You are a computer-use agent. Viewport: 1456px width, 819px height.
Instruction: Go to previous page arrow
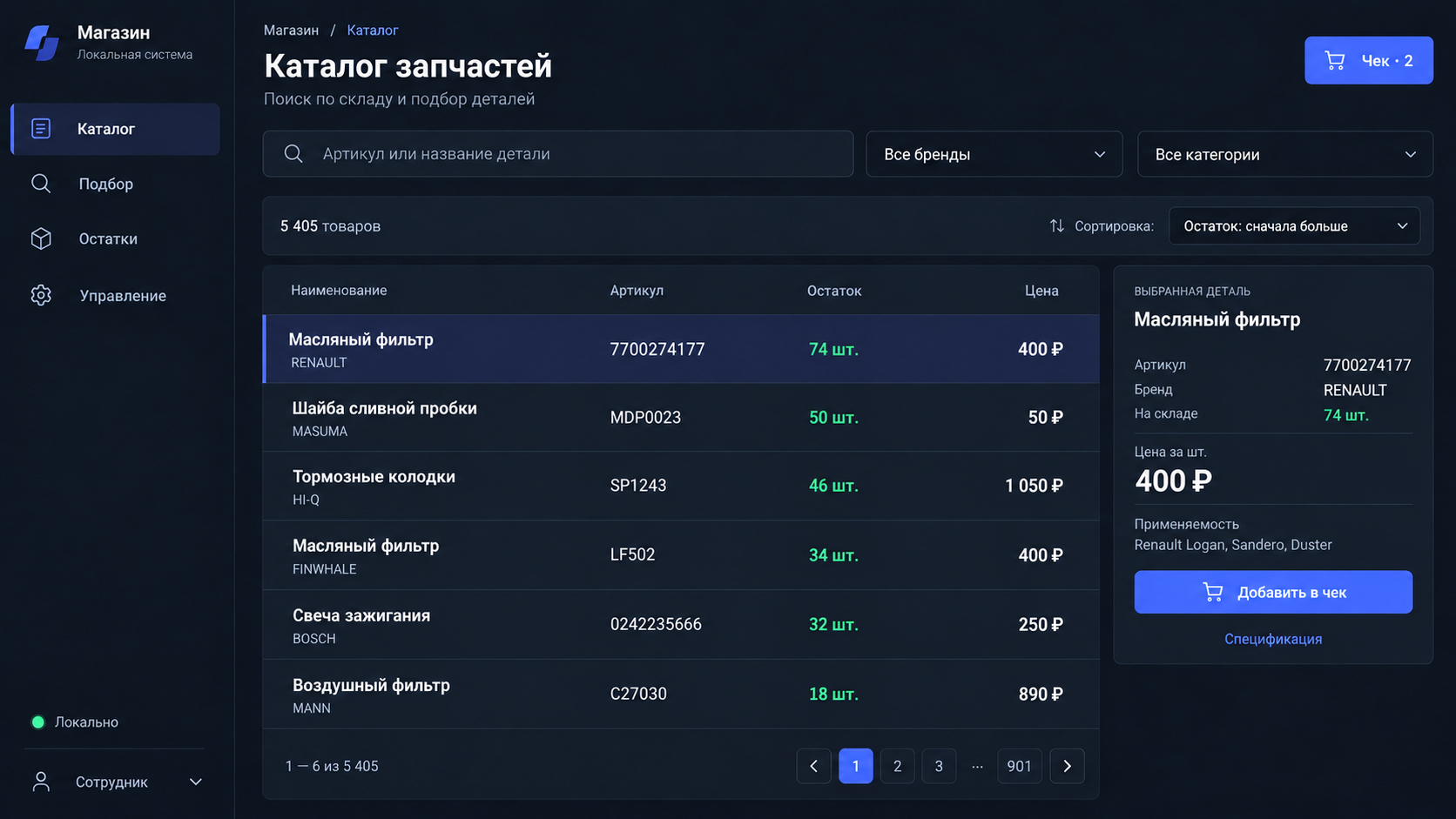click(x=813, y=766)
